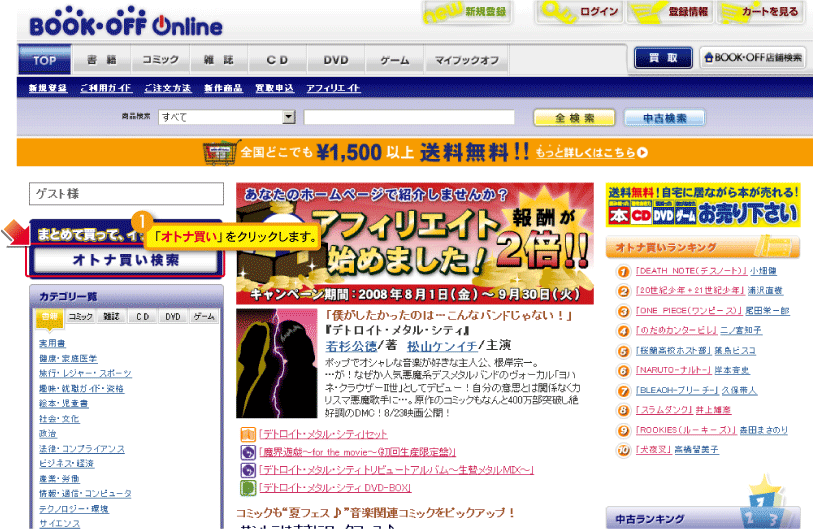Click the 中古検索 button
Image resolution: width=813 pixels, height=529 pixels.
point(664,118)
